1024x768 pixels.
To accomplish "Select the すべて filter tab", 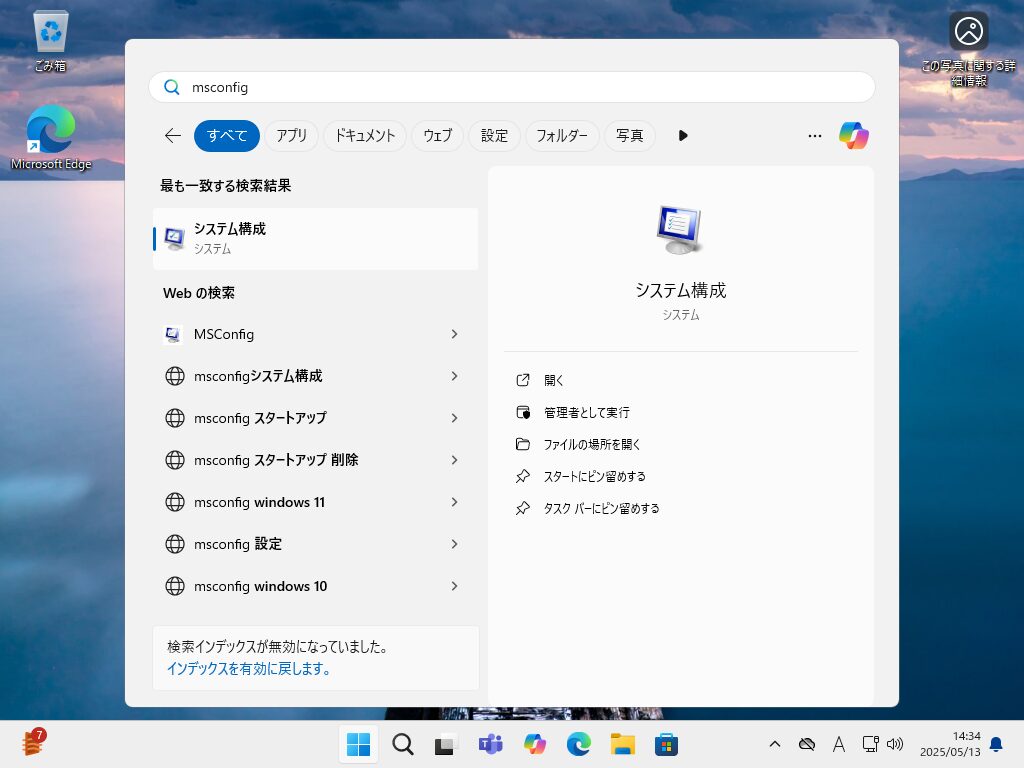I will coord(227,136).
